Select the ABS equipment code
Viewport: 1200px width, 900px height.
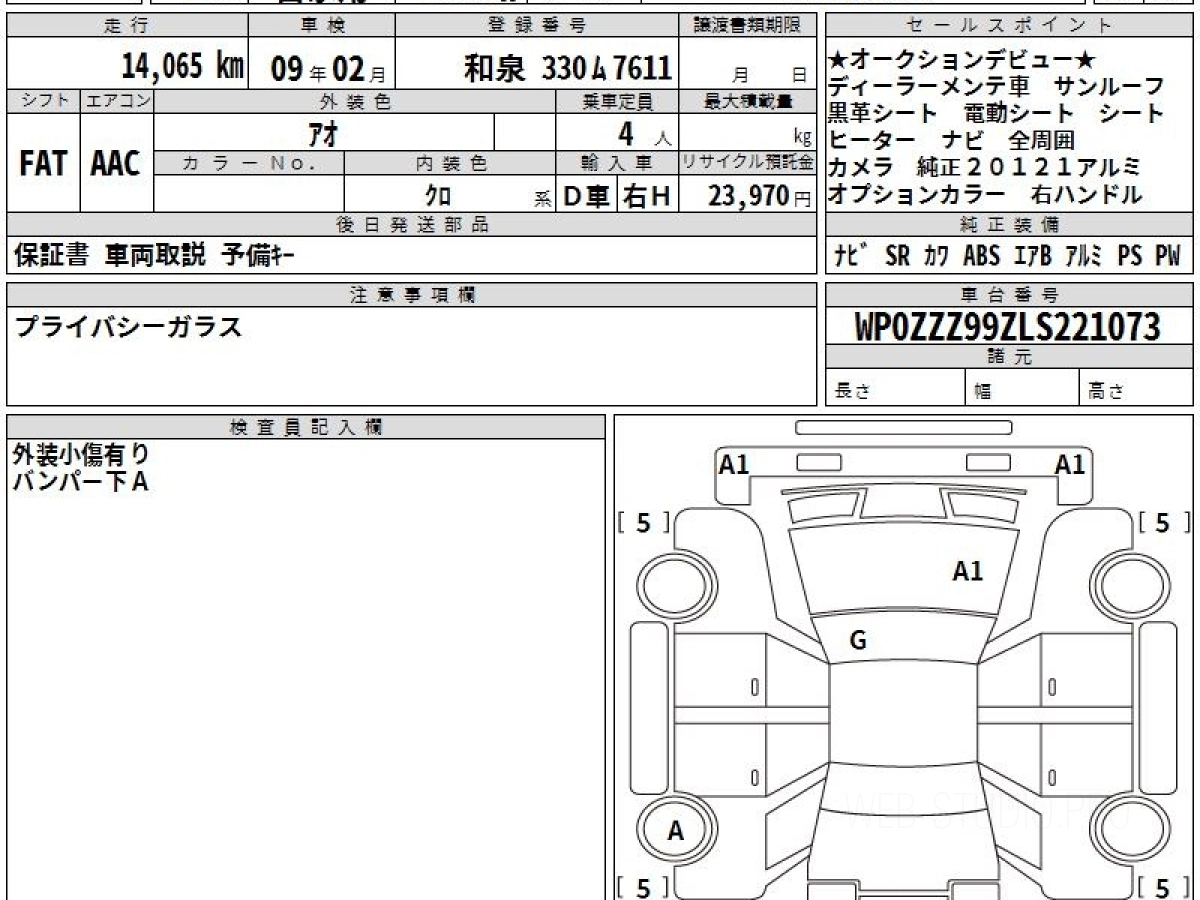pyautogui.click(x=981, y=256)
